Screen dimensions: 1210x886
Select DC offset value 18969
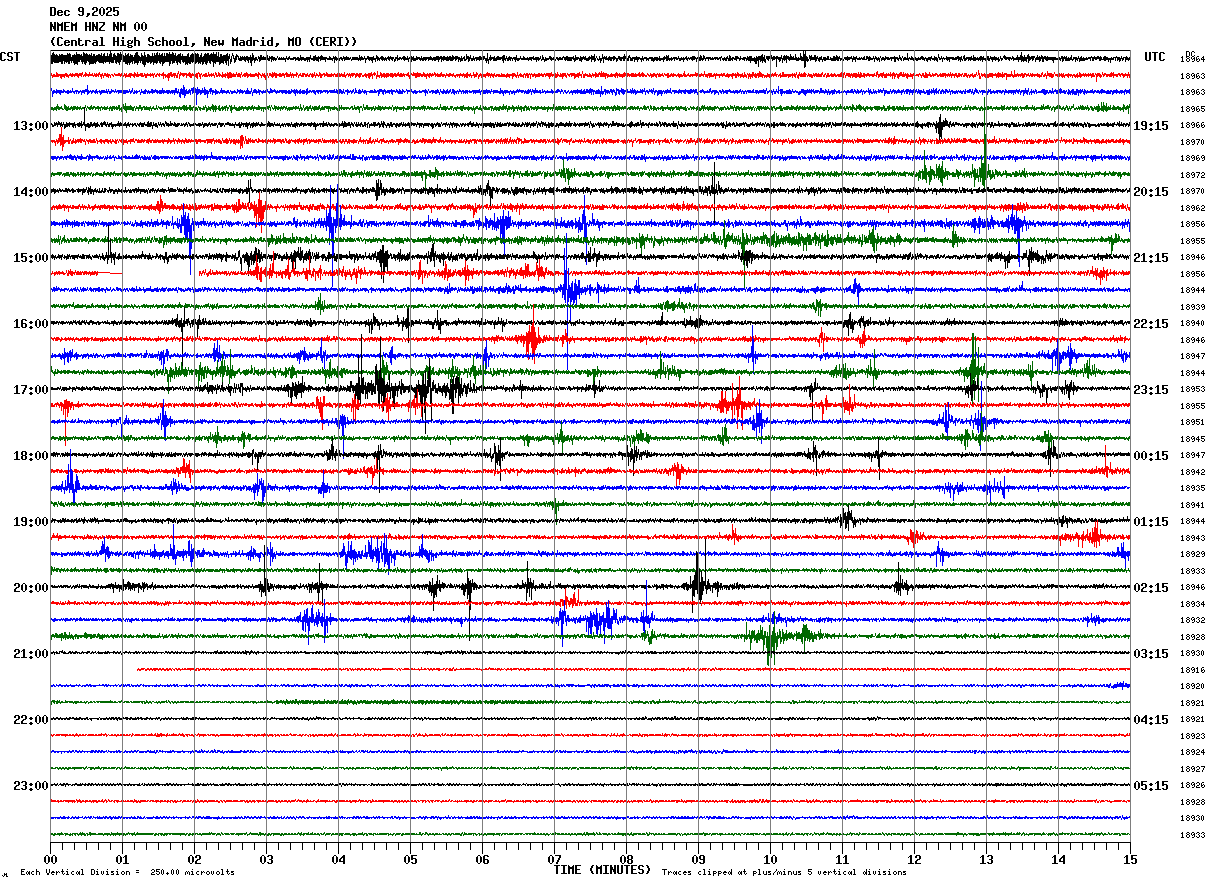[x=1192, y=159]
